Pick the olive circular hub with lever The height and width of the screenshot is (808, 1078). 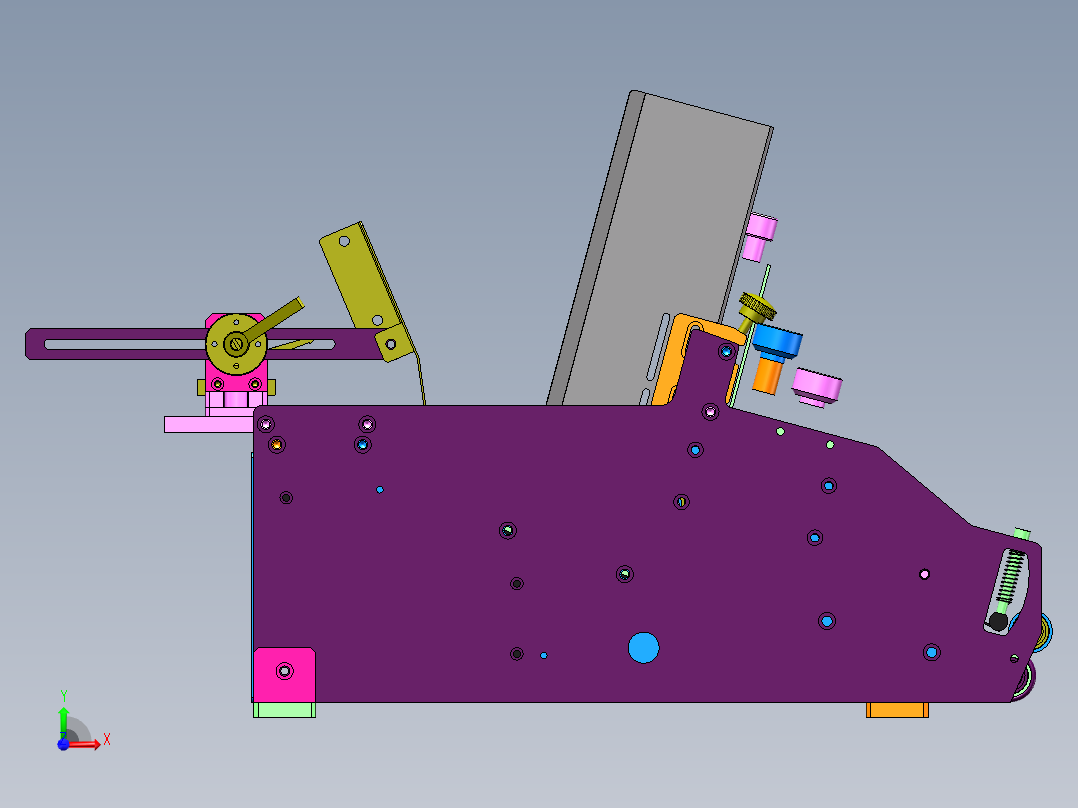click(x=235, y=343)
